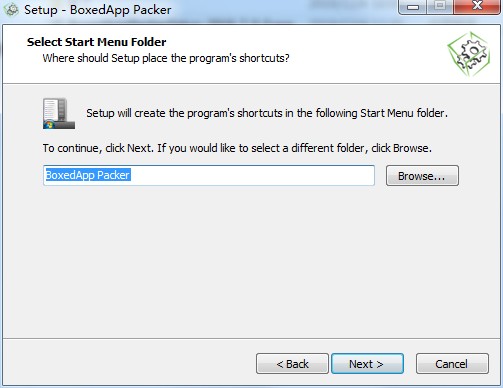Click 'Setup will create the program's shortcuts' text
This screenshot has height=388, width=503.
click(x=267, y=113)
